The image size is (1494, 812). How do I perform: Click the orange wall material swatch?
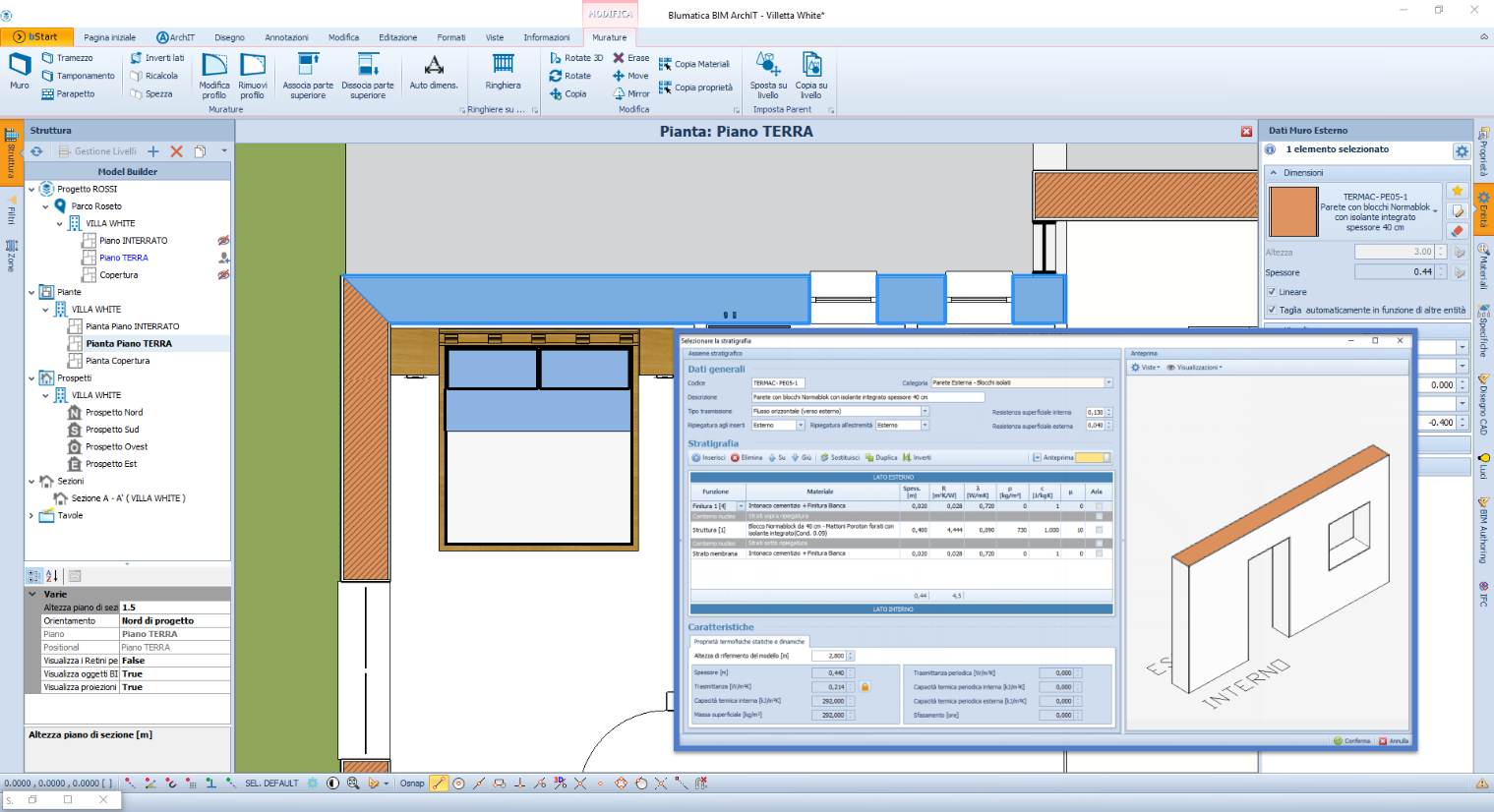tap(1293, 211)
